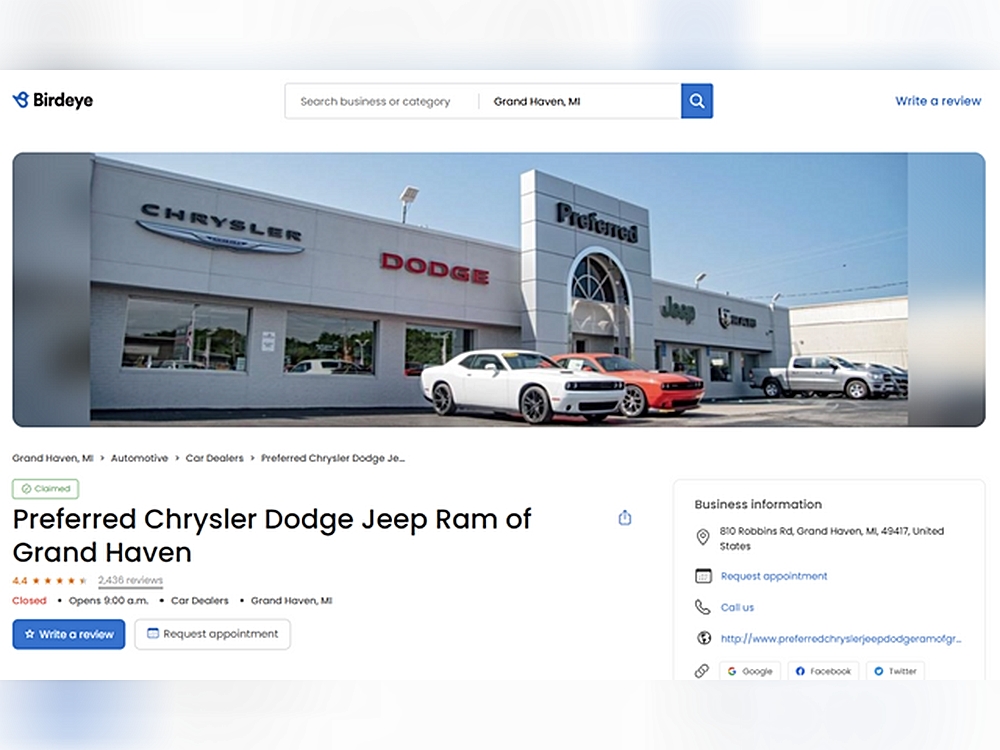The width and height of the screenshot is (1000, 750).
Task: Open the Twitter profile link button
Action: tap(895, 671)
